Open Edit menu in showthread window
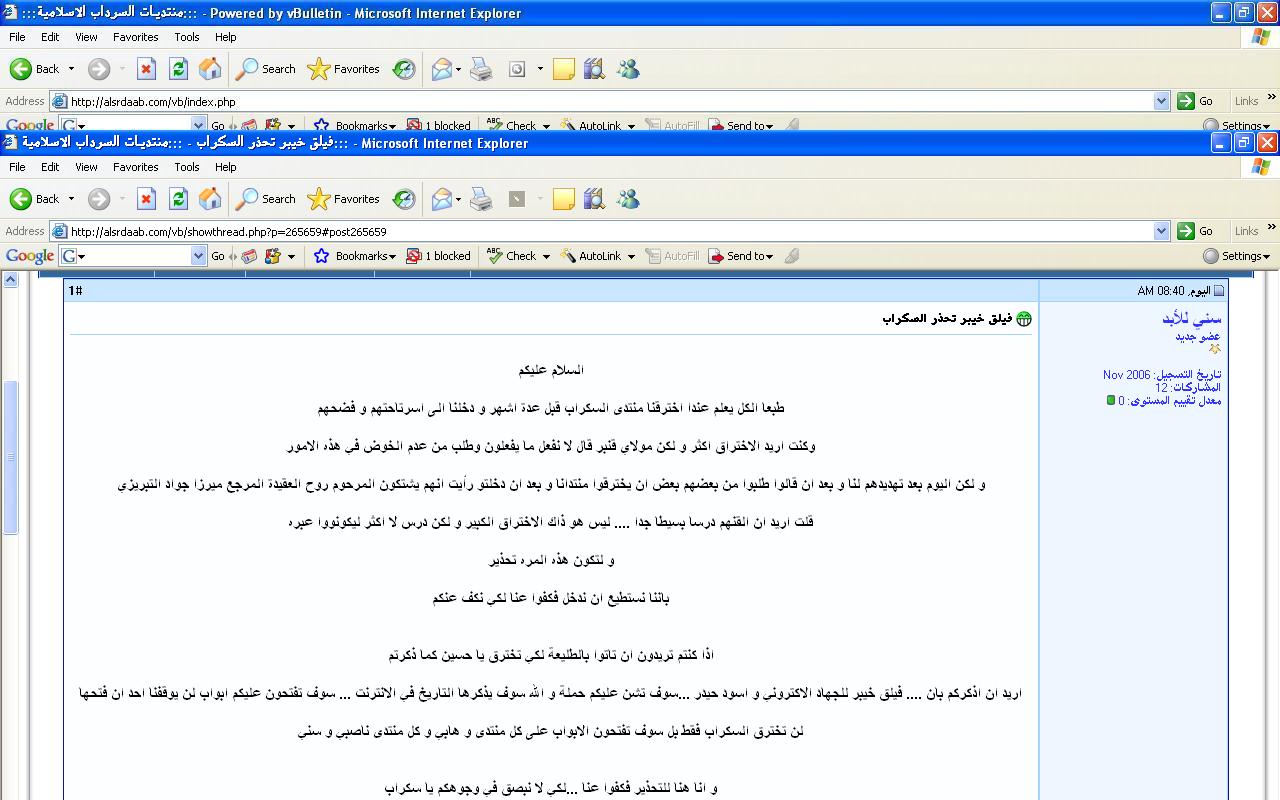The image size is (1280, 800). pyautogui.click(x=50, y=167)
